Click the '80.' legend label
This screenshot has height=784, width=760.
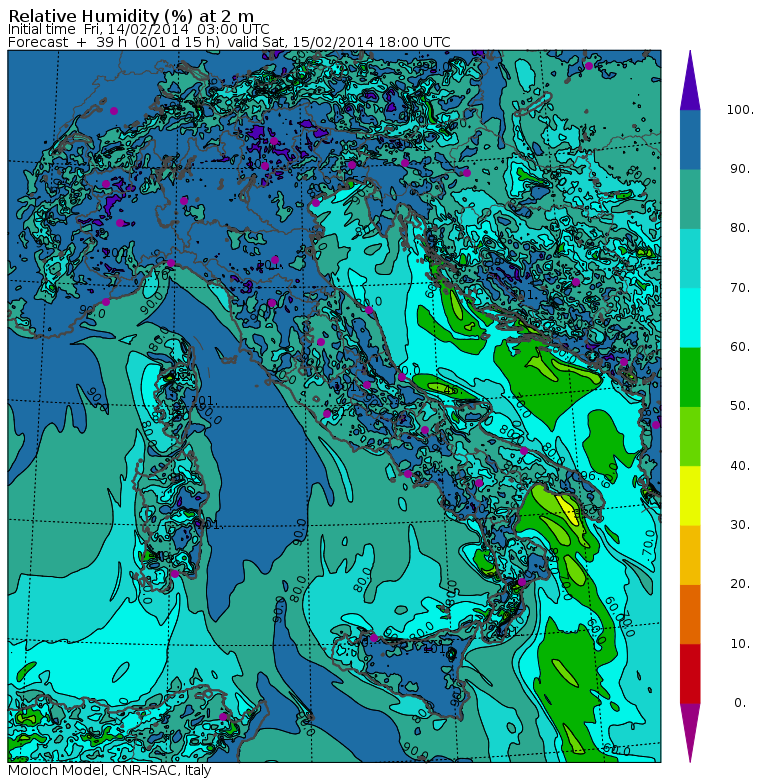pos(740,228)
